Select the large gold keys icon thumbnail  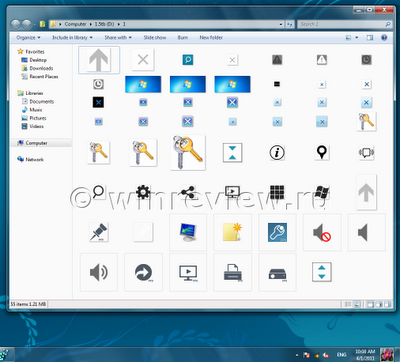(188, 153)
